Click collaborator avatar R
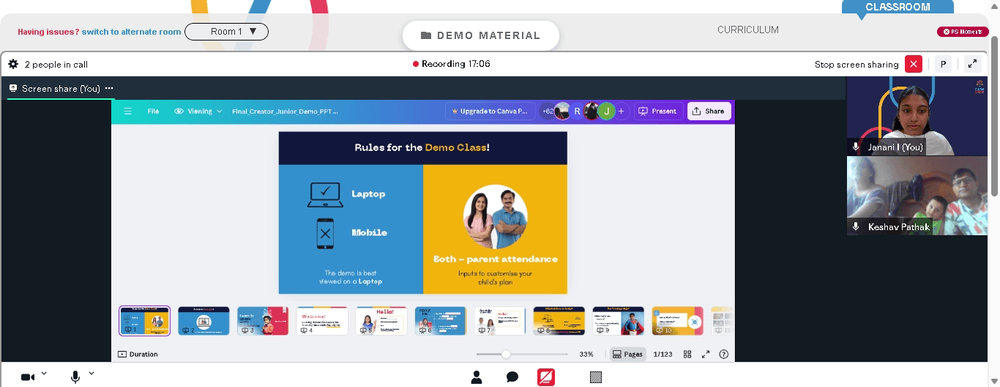This screenshot has width=1000, height=387. click(x=577, y=111)
